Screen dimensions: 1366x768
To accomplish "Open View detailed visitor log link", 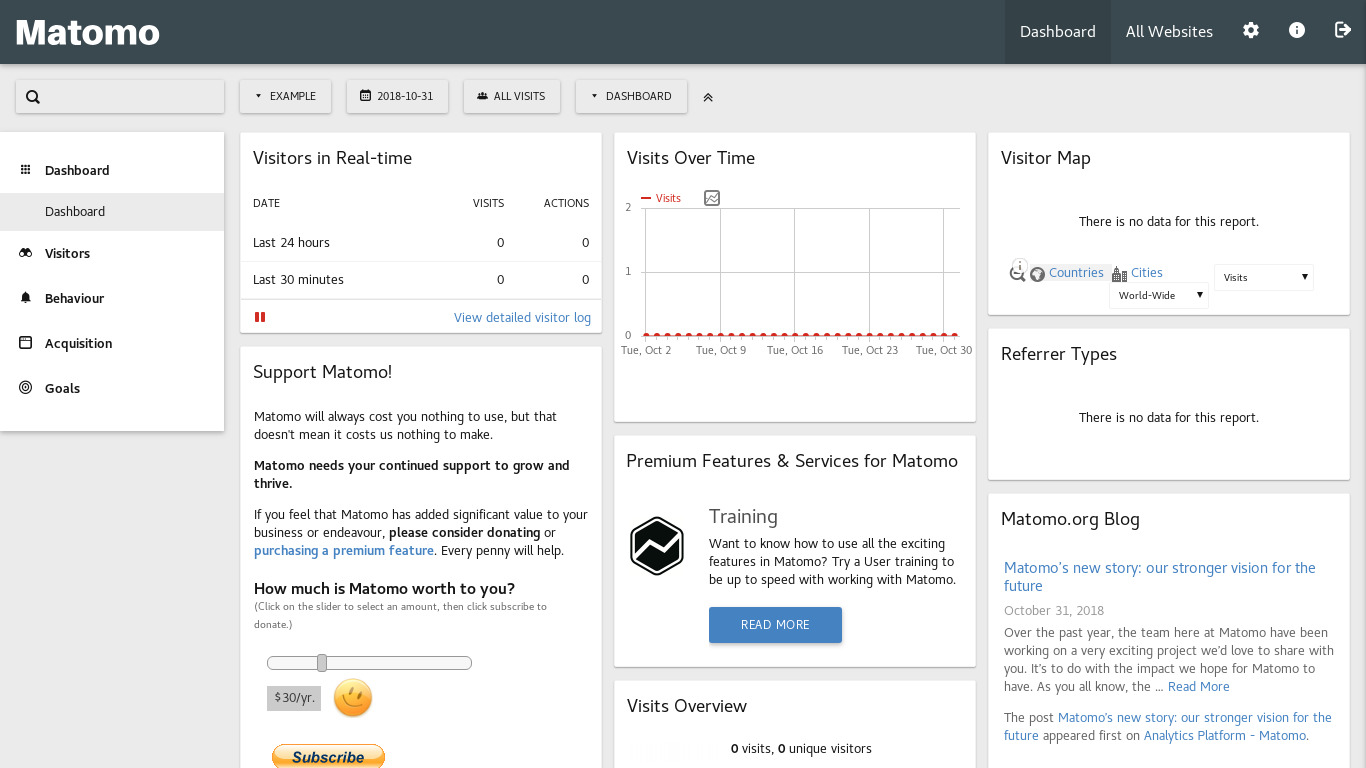I will click(522, 317).
